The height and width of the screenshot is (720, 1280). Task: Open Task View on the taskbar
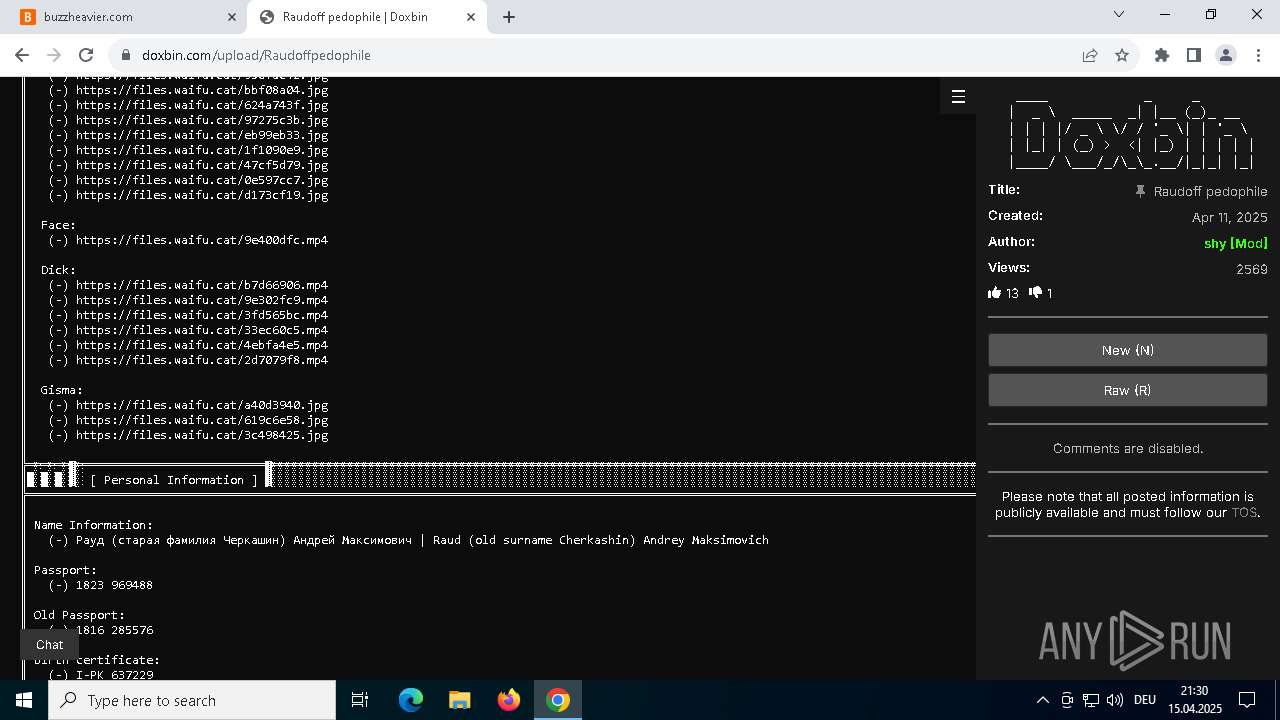(x=360, y=700)
